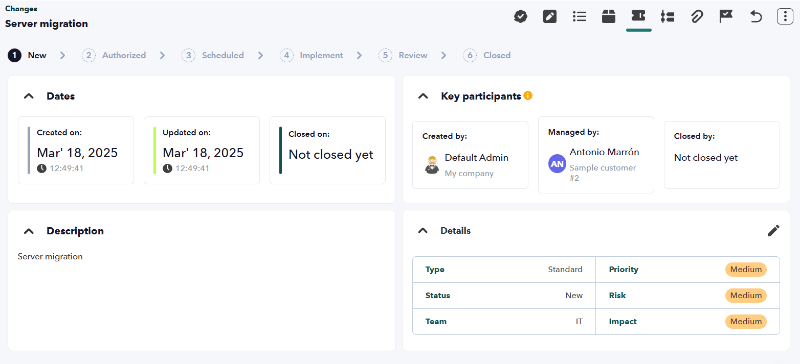Viewport: 800px width, 364px height.
Task: Click the Impact Medium badge
Action: click(x=746, y=321)
